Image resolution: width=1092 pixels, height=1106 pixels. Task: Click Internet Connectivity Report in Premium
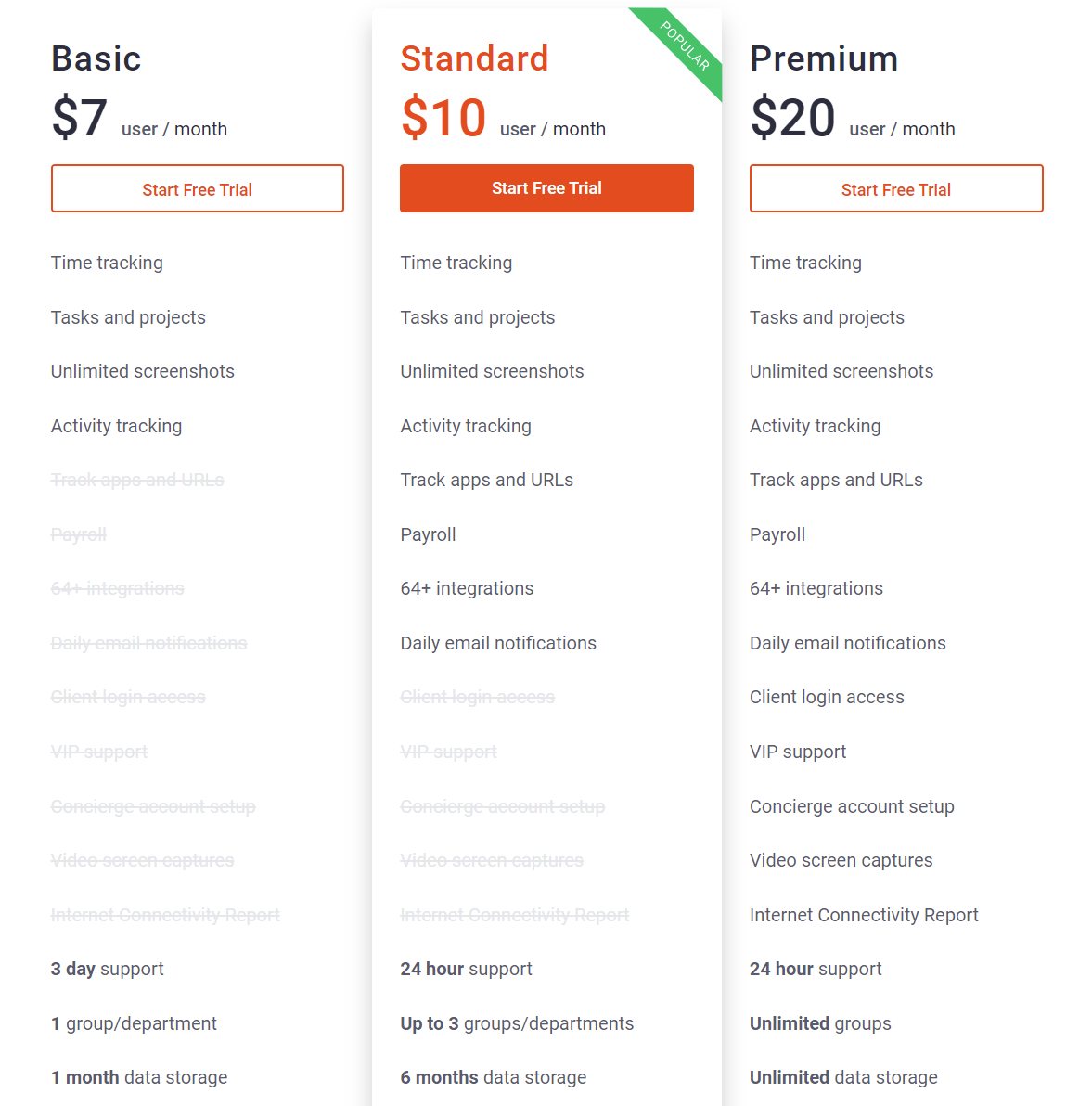[864, 915]
